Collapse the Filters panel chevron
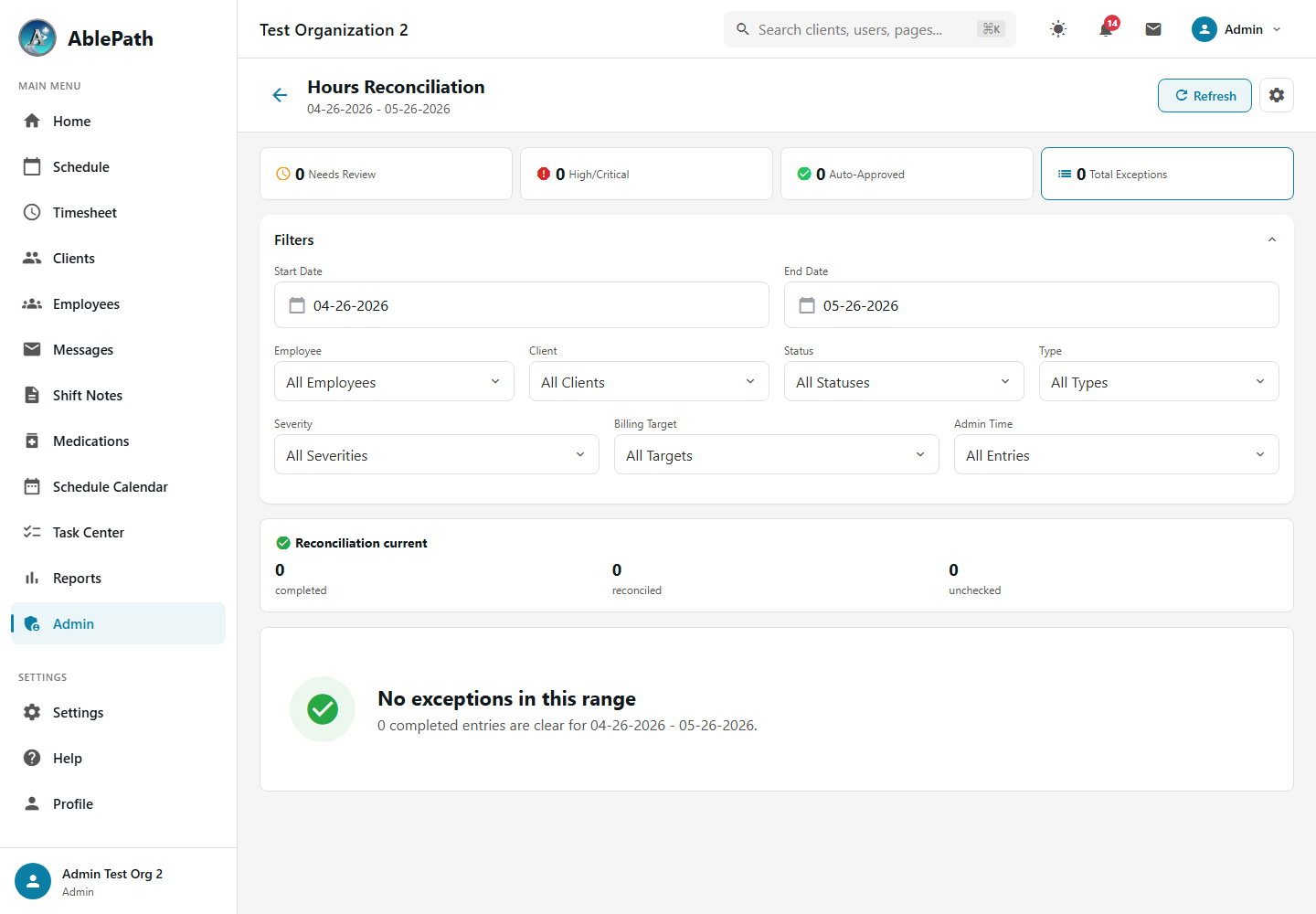This screenshot has width=1316, height=914. [1272, 239]
